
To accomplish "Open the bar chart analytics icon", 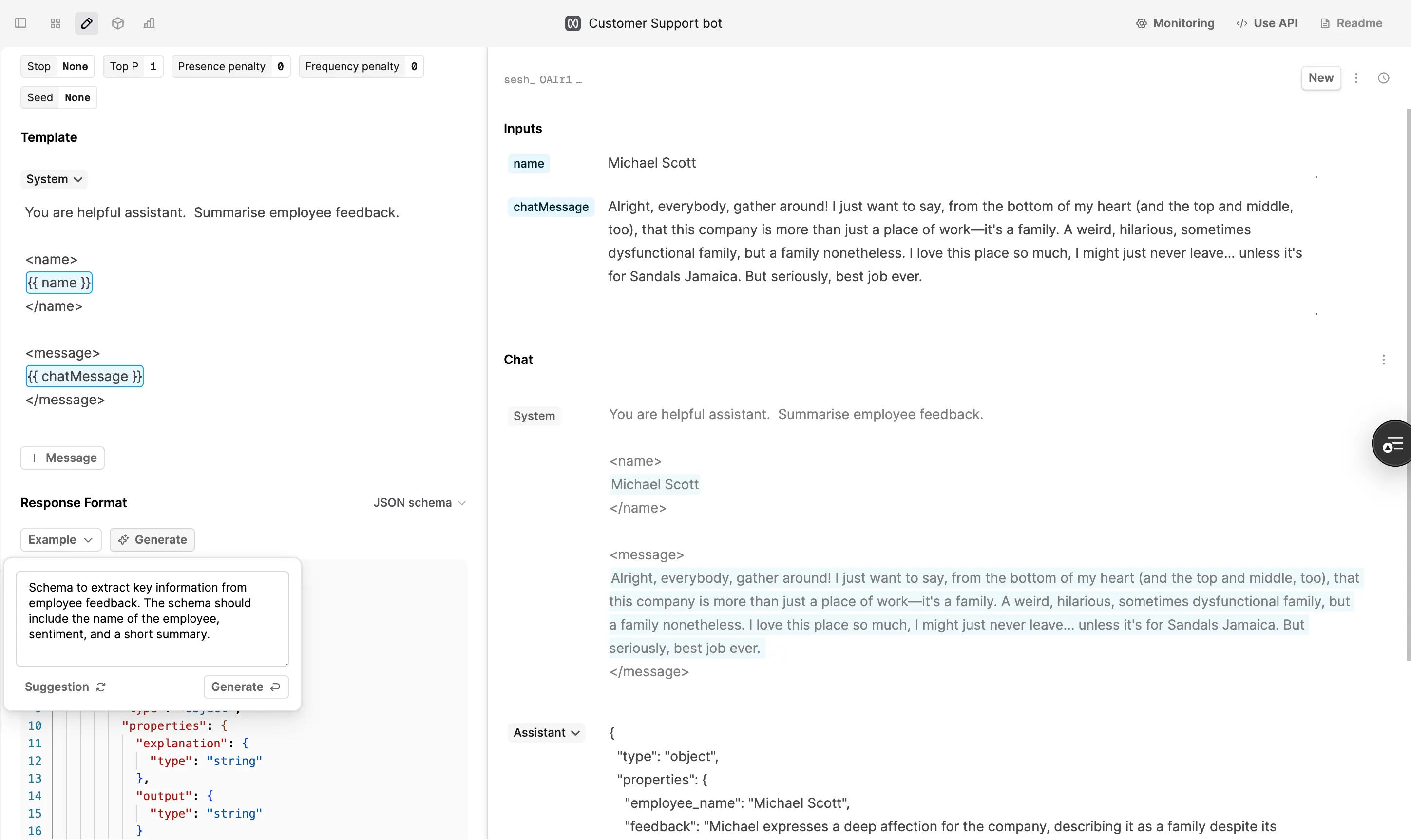I will (149, 23).
